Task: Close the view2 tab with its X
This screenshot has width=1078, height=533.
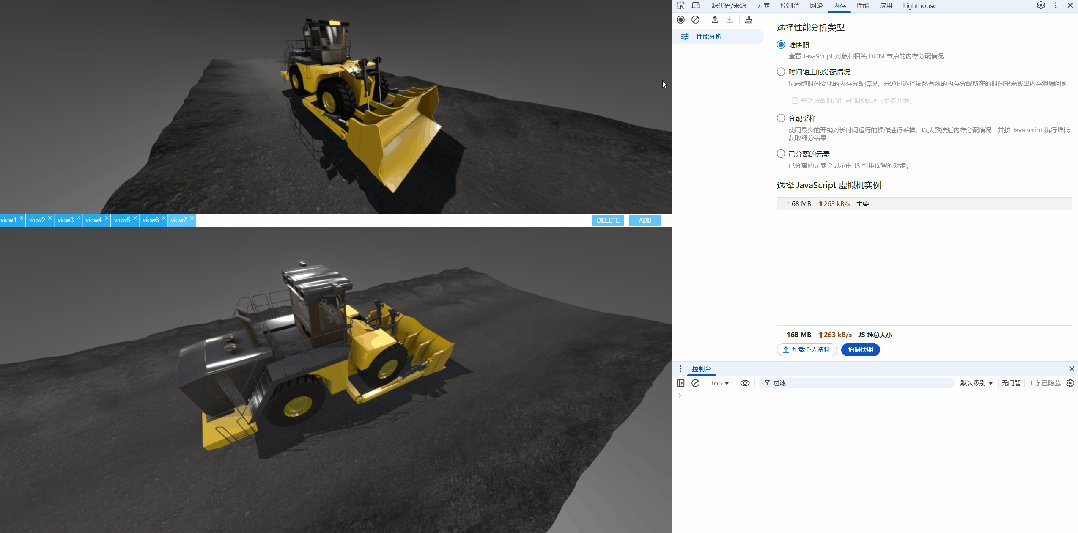Action: pyautogui.click(x=50, y=218)
